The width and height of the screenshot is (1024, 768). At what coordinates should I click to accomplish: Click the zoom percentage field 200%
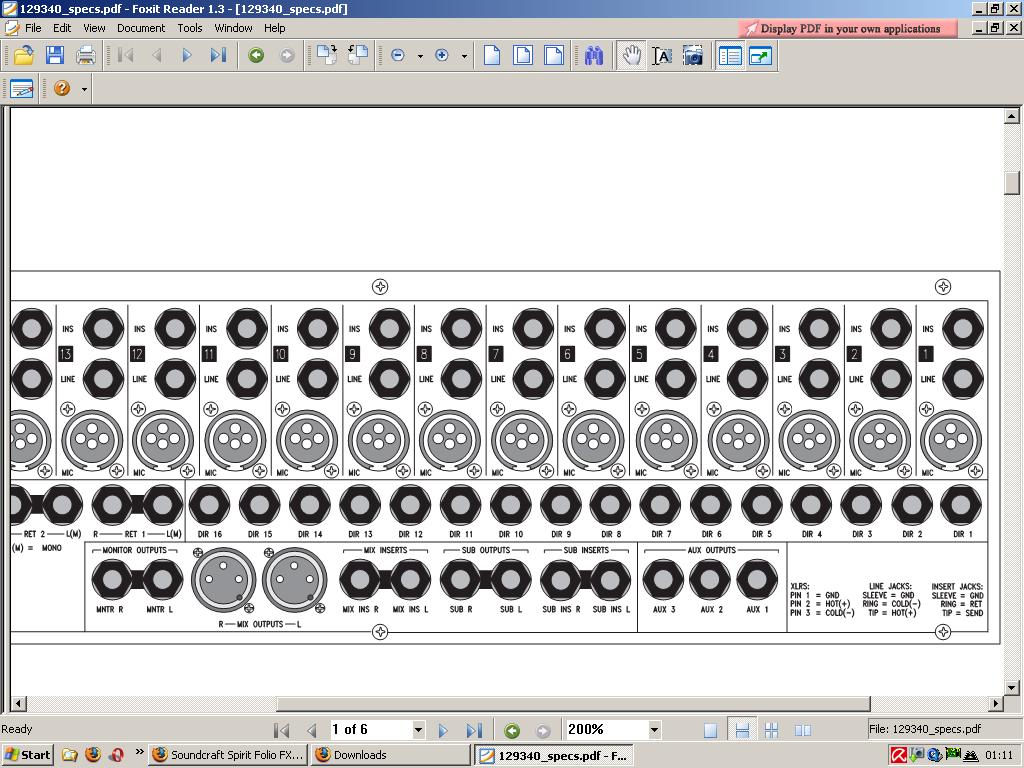pyautogui.click(x=606, y=729)
